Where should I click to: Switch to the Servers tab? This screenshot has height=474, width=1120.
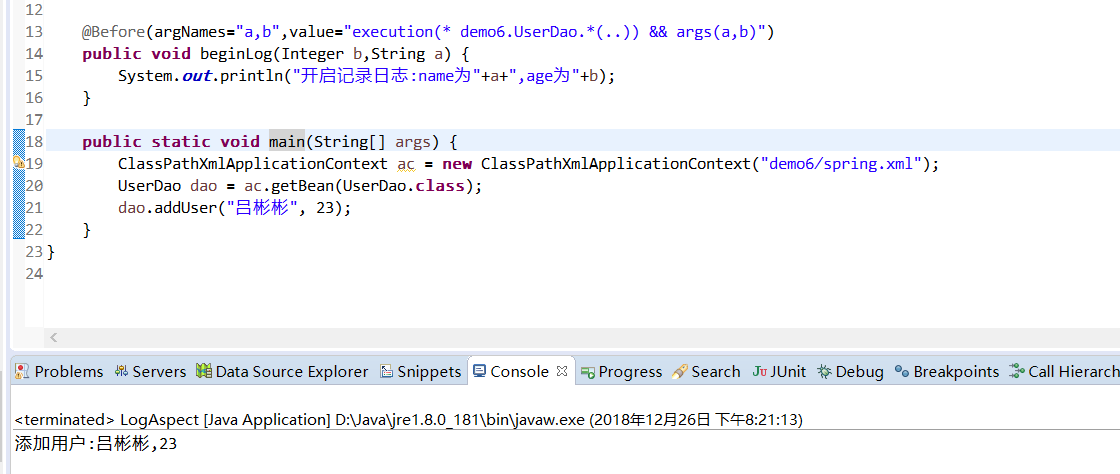150,371
